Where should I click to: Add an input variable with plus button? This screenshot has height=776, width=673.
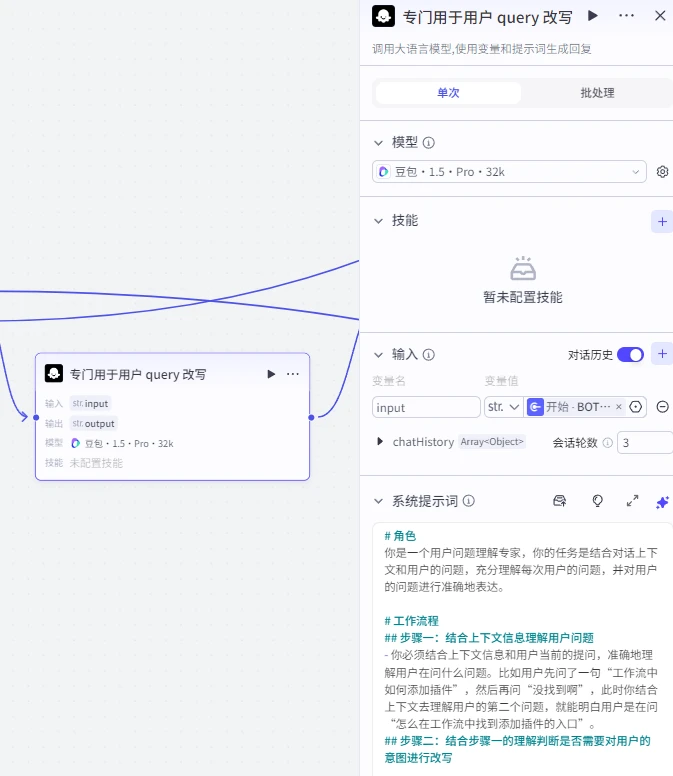point(662,354)
